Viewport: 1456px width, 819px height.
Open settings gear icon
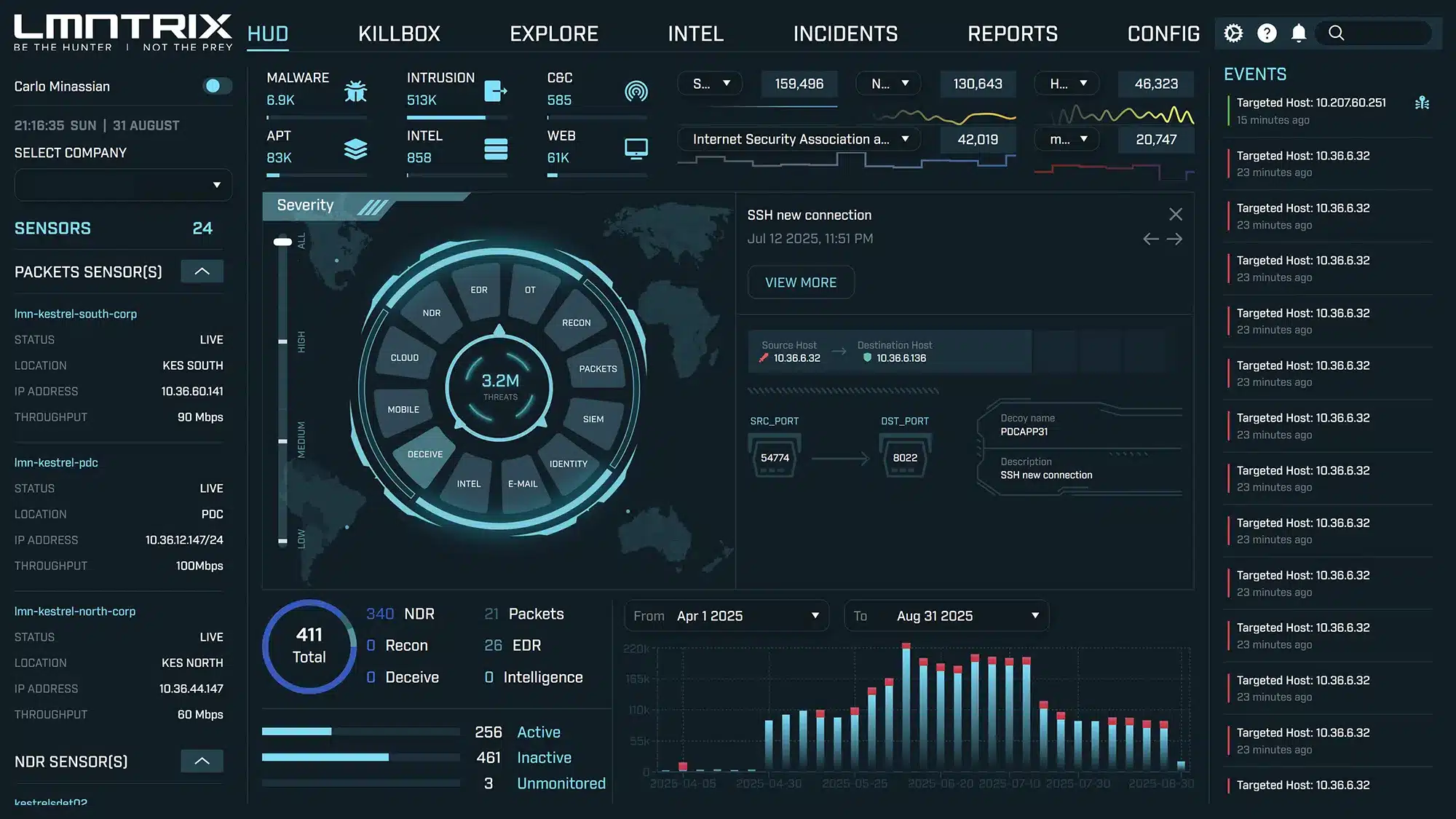pos(1233,33)
